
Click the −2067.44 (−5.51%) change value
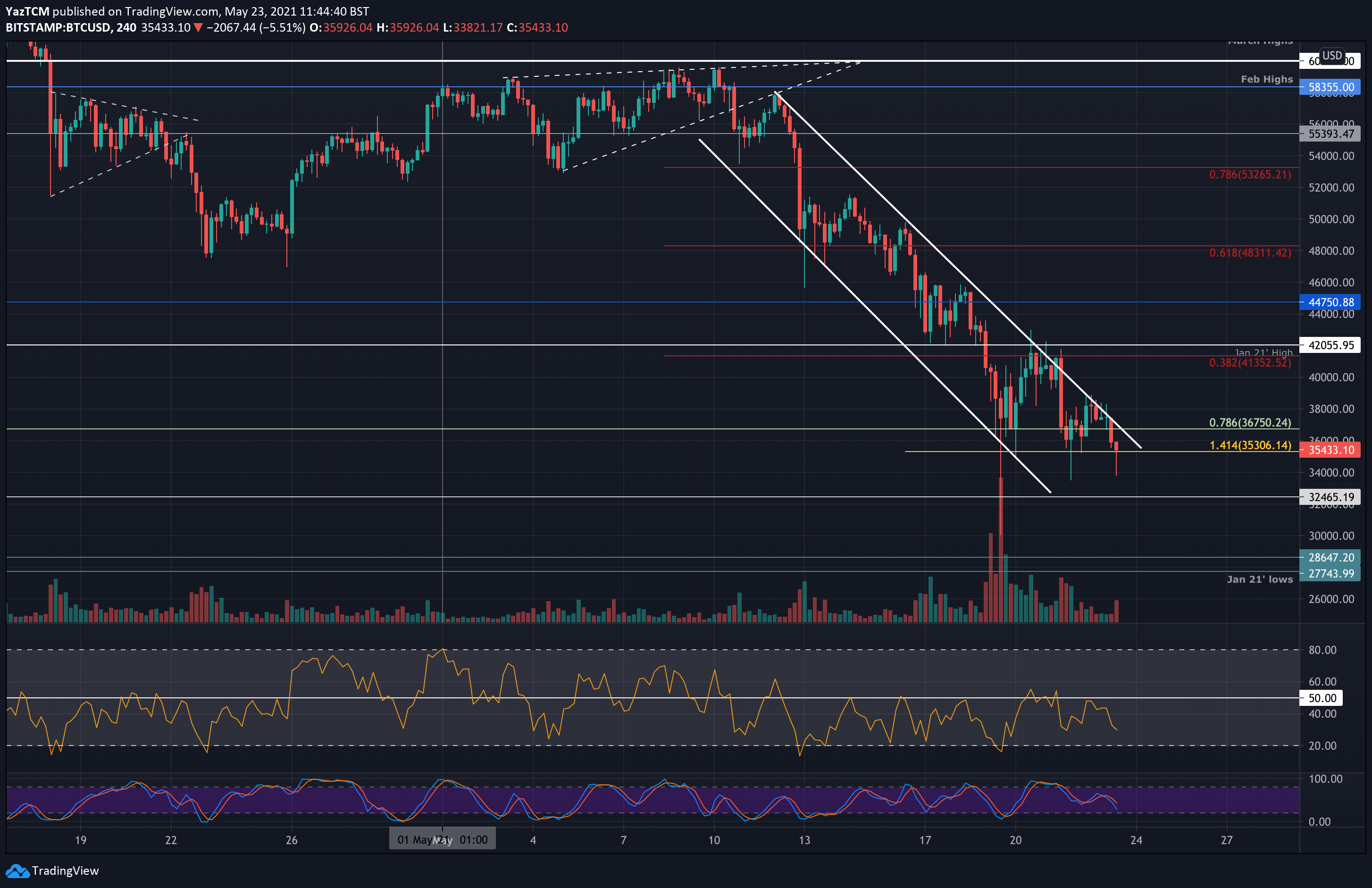coord(256,28)
